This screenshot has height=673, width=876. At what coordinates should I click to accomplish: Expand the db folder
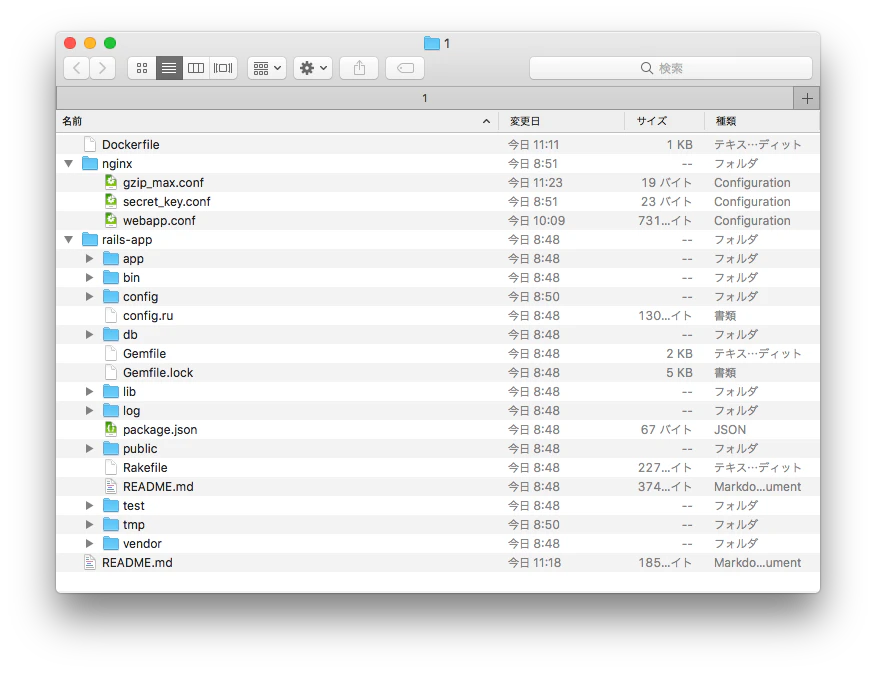pos(89,335)
